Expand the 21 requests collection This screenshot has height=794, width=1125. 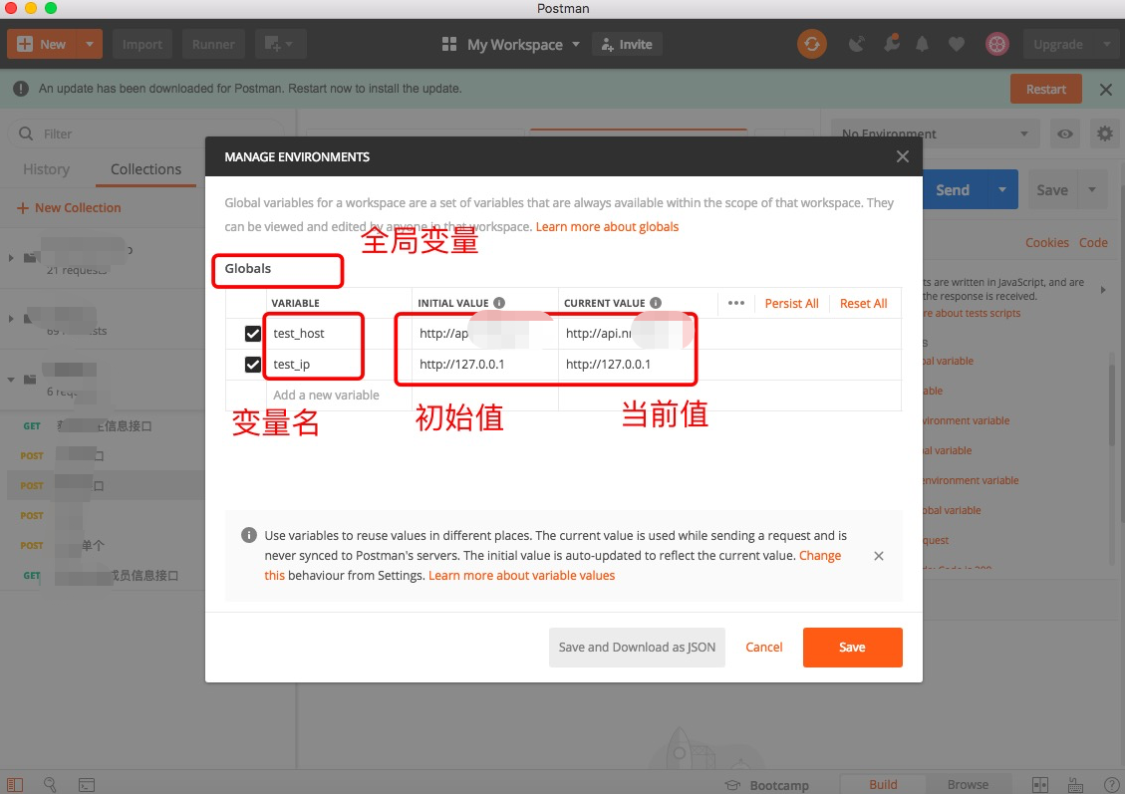pyautogui.click(x=11, y=257)
